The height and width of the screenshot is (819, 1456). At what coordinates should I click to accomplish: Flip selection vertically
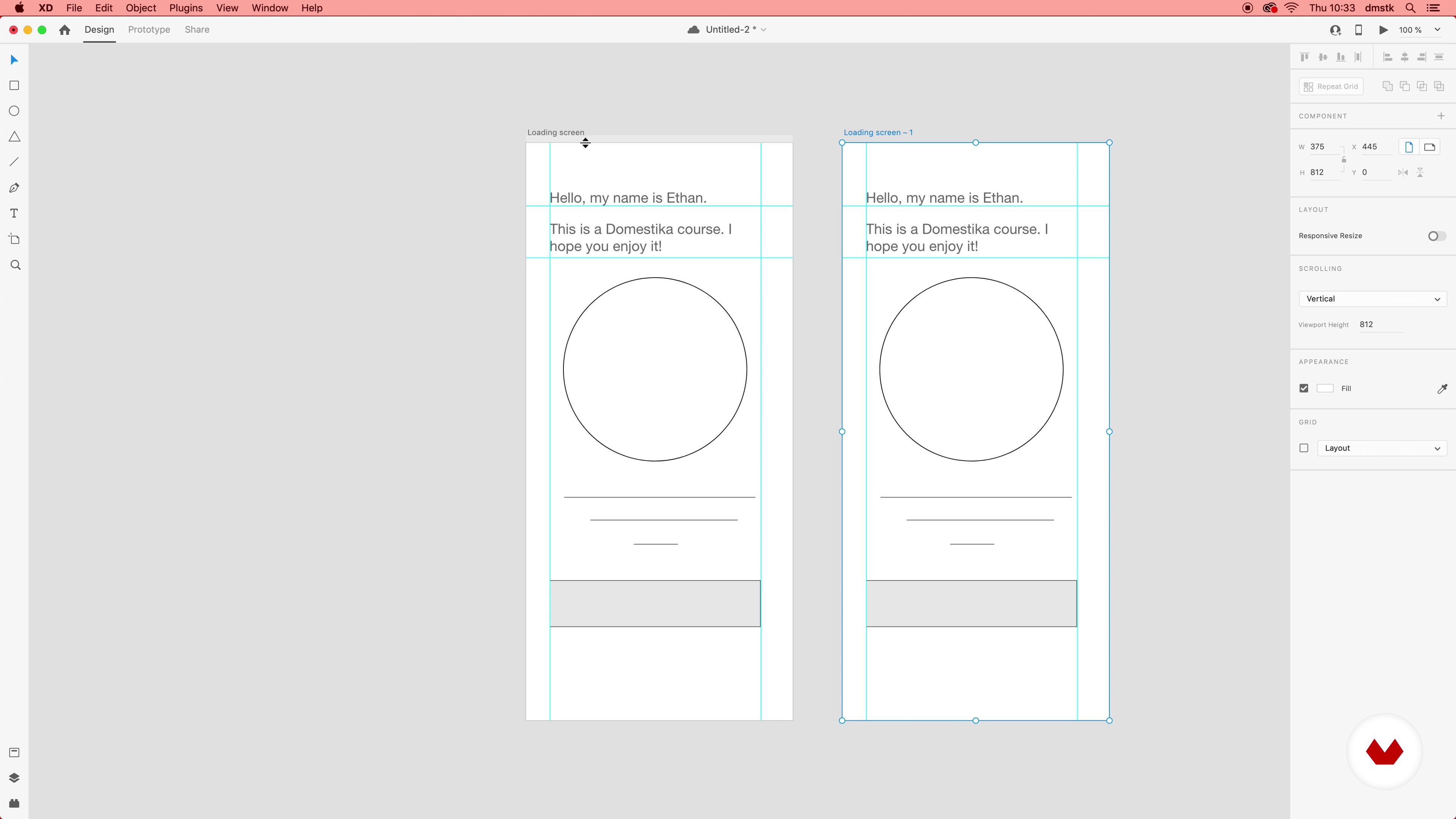(1420, 173)
